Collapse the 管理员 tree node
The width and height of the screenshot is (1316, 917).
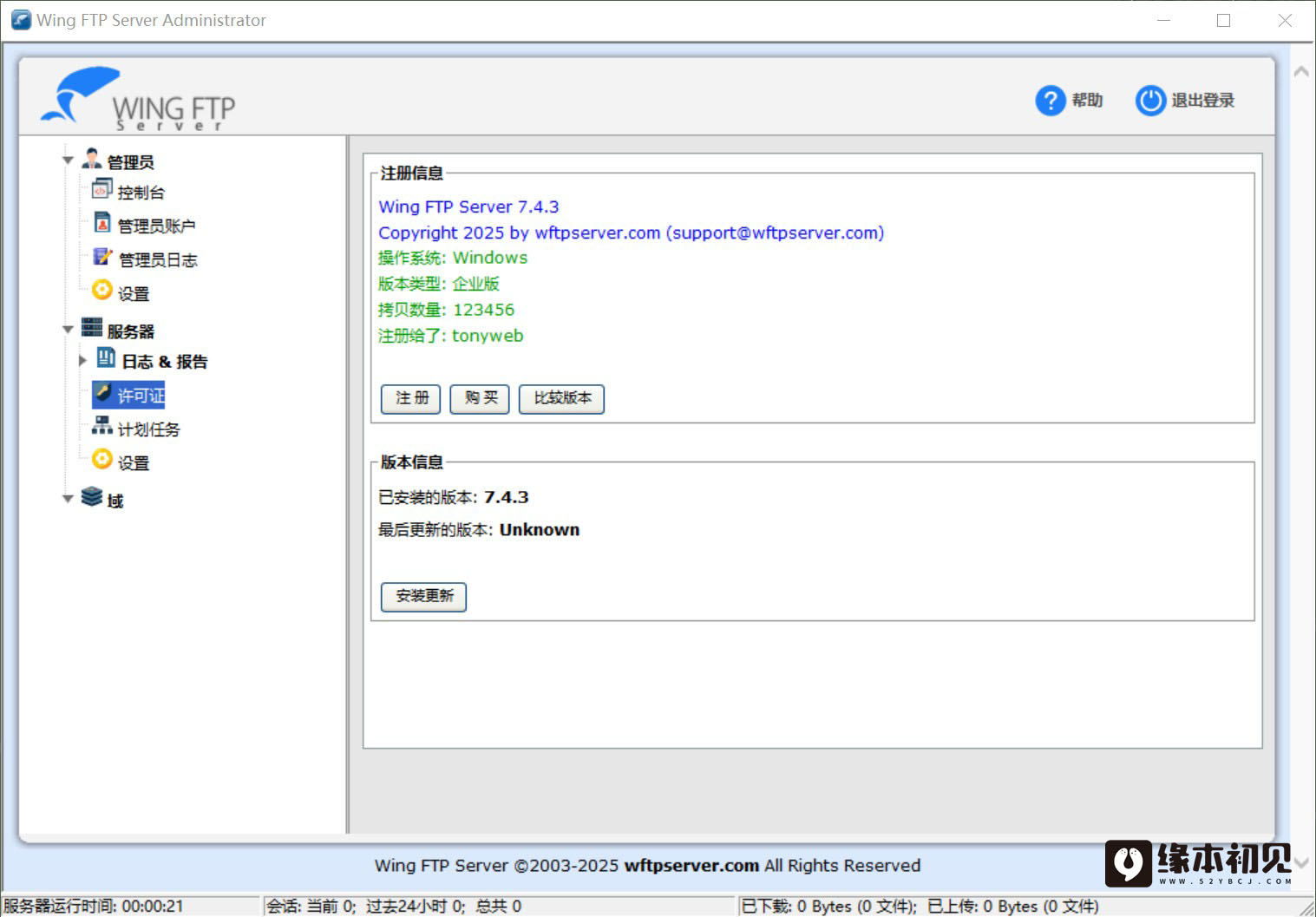click(68, 160)
